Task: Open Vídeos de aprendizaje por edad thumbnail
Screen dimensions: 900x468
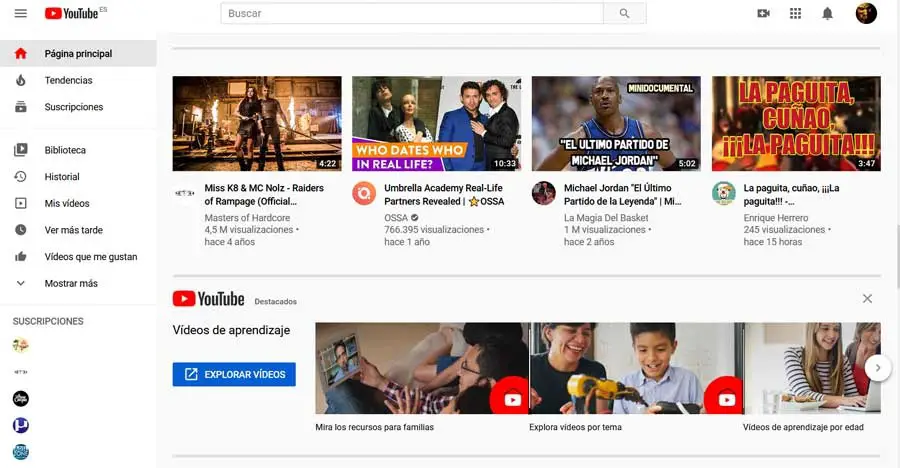Action: tap(812, 368)
